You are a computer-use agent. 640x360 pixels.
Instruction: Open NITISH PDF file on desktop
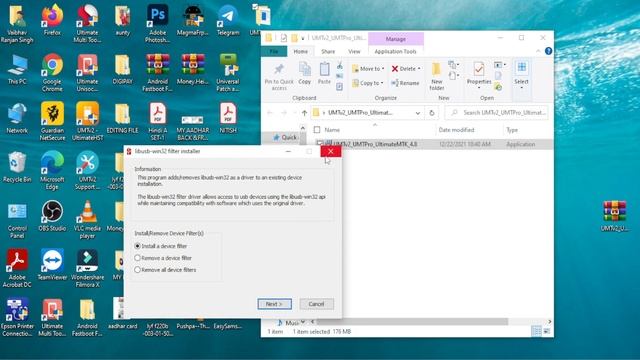228,118
